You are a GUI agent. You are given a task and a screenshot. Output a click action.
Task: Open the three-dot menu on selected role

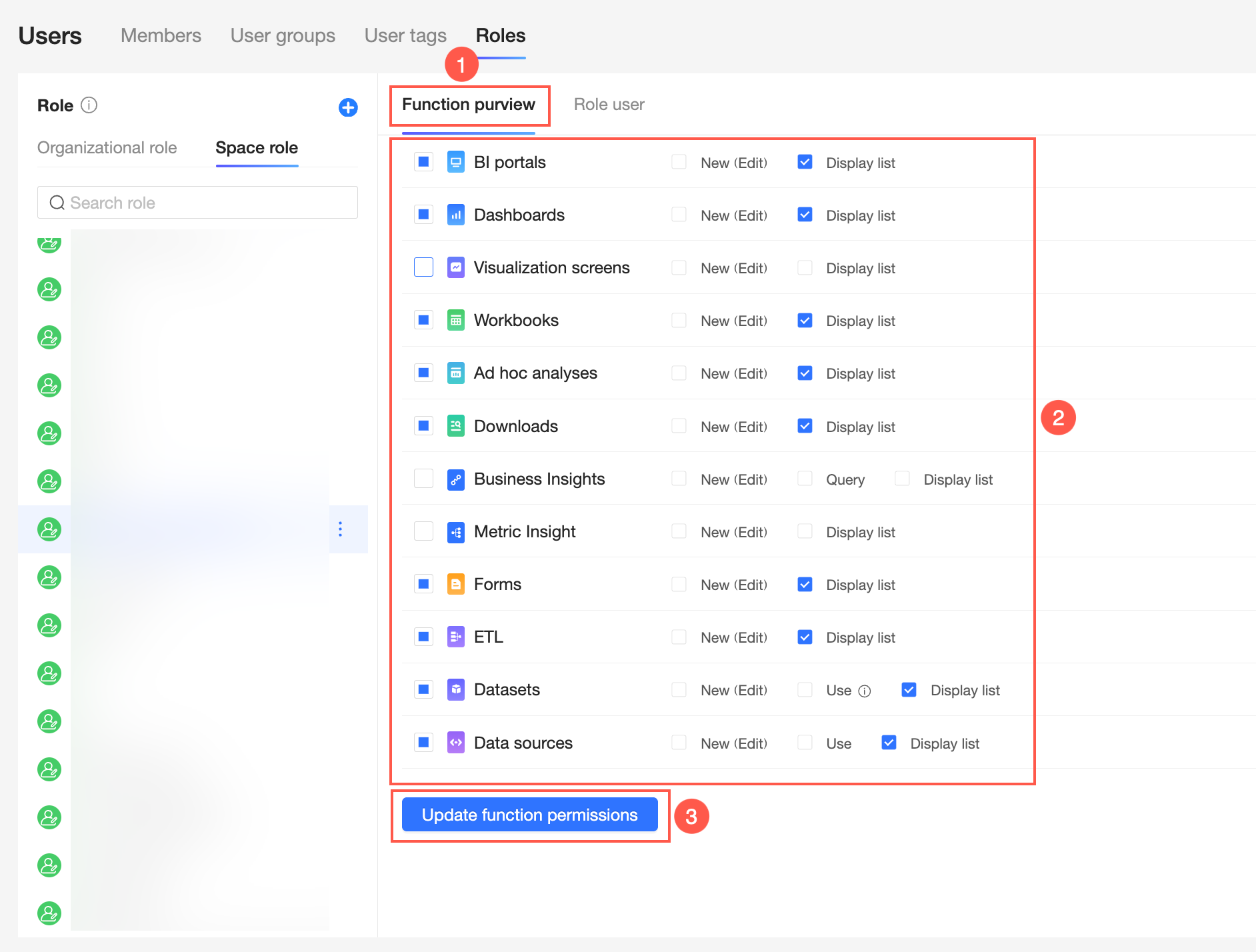pyautogui.click(x=341, y=529)
